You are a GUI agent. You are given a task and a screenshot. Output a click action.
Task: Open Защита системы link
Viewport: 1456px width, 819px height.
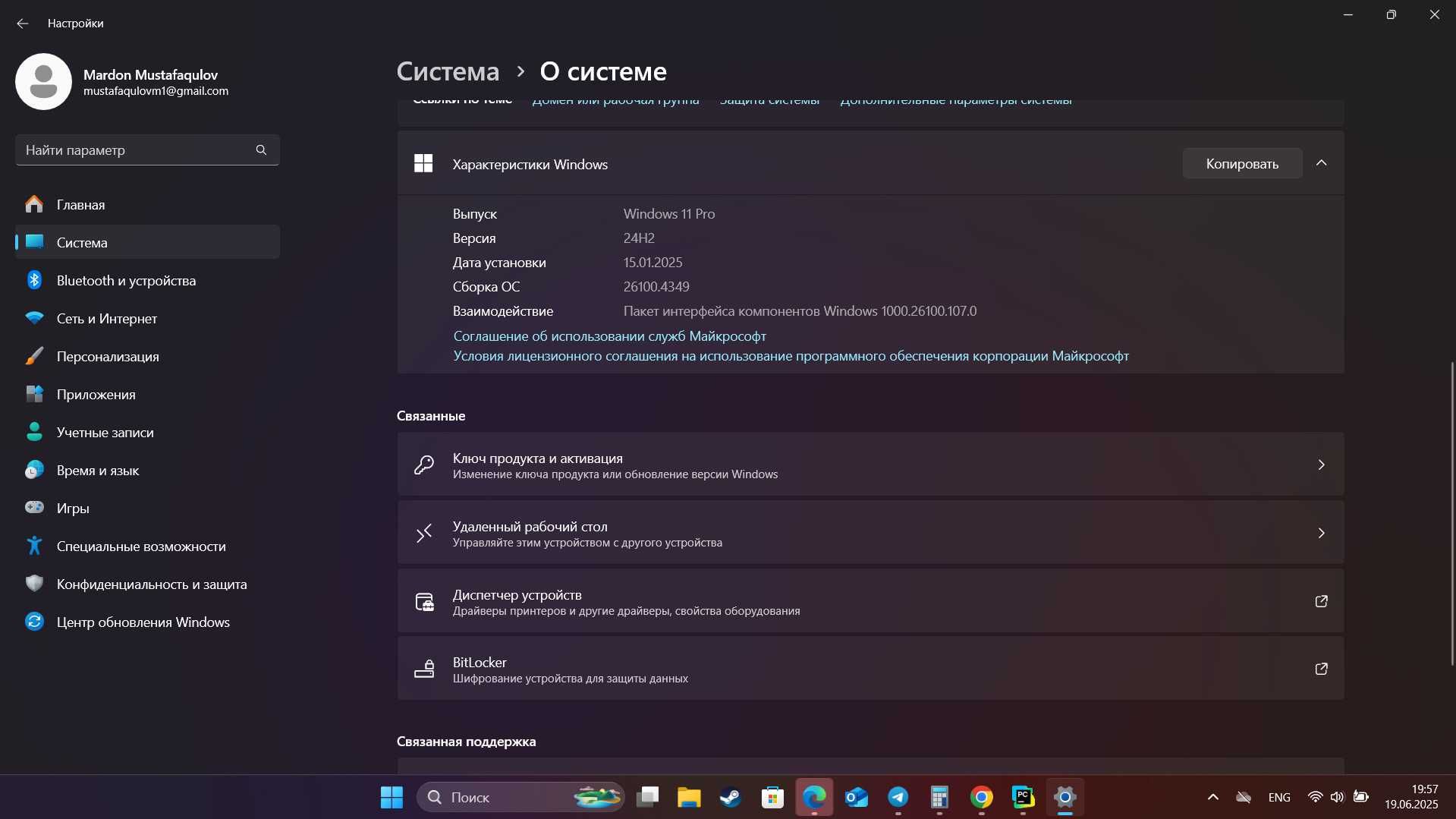(x=769, y=100)
